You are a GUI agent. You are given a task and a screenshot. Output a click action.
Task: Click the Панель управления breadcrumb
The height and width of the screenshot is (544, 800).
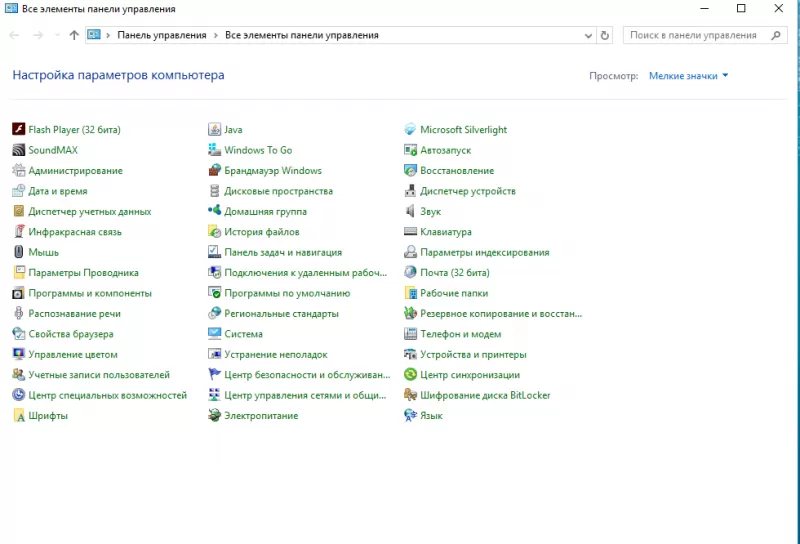coord(162,35)
